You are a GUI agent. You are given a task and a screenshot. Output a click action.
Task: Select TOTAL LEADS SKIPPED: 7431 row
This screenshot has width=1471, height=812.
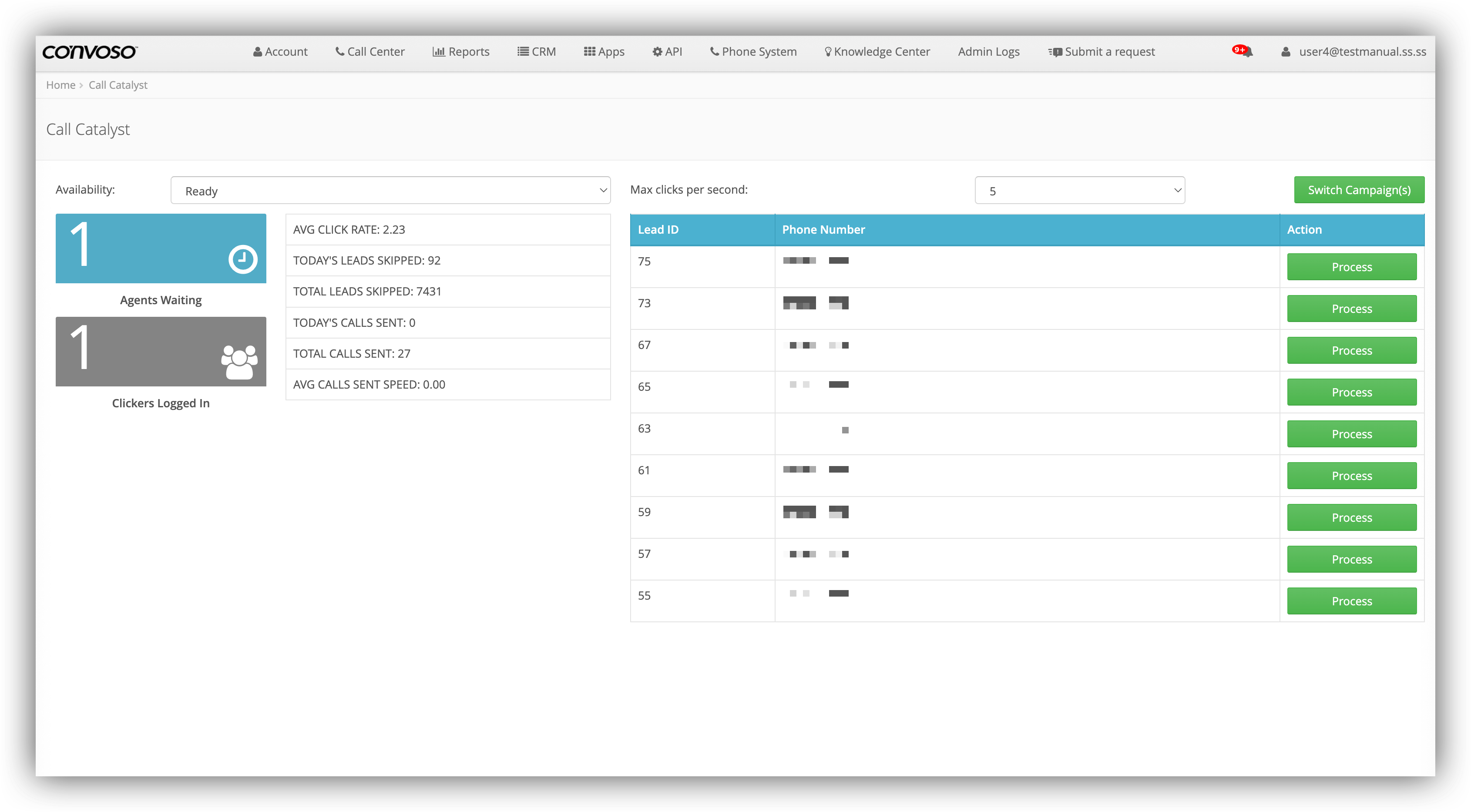(x=448, y=291)
